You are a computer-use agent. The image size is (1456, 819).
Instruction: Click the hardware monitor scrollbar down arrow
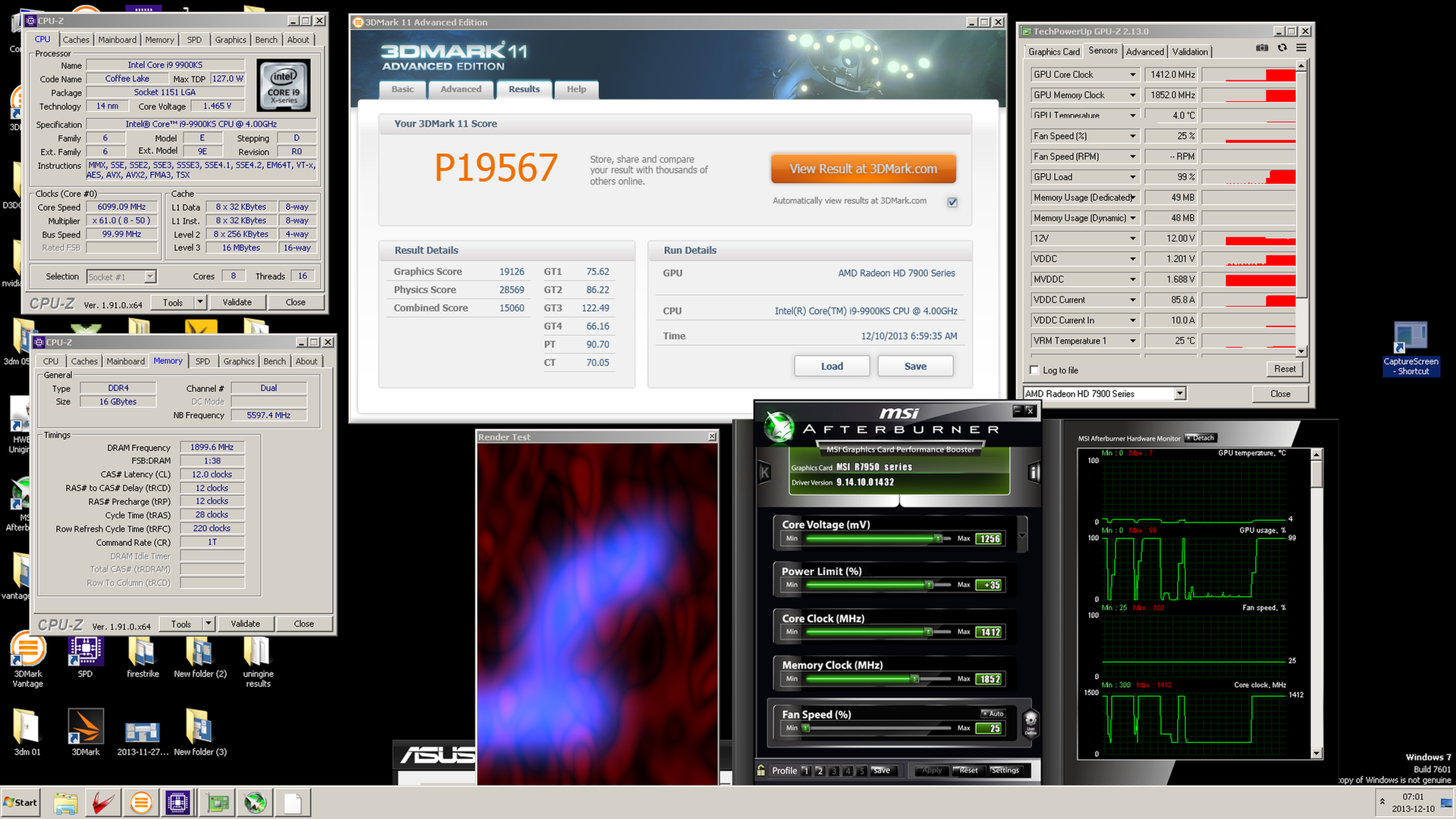pos(1316,753)
